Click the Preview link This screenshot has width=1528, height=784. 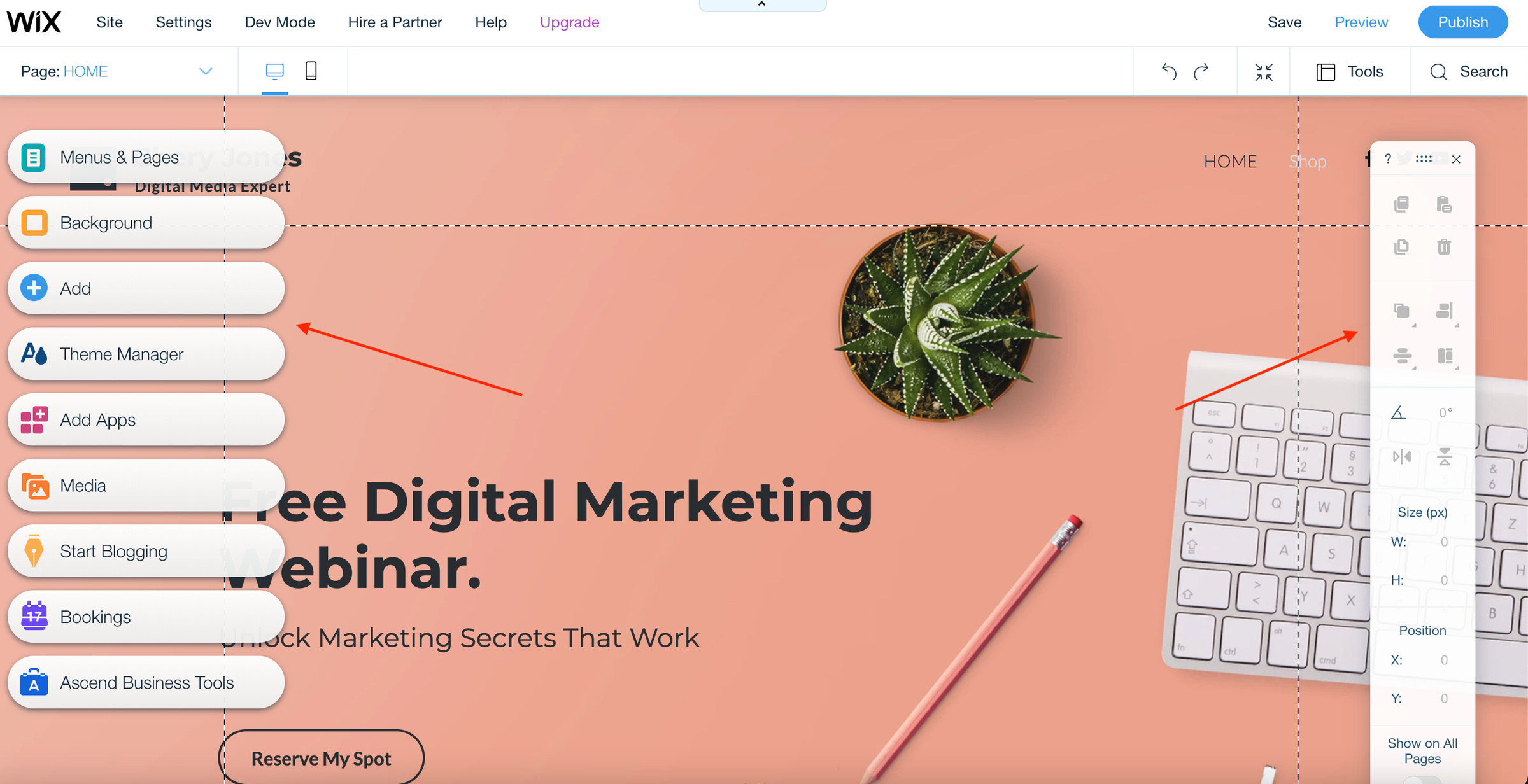click(x=1361, y=22)
